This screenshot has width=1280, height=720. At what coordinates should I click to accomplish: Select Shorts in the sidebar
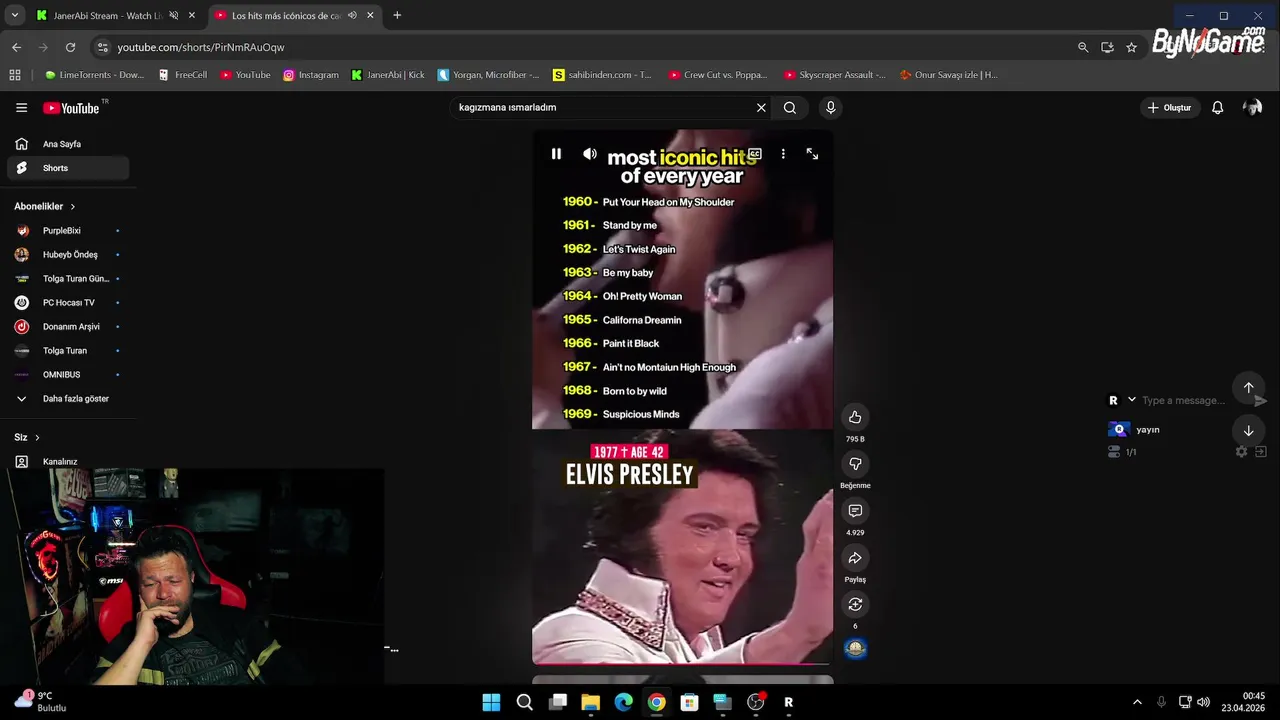[68, 168]
